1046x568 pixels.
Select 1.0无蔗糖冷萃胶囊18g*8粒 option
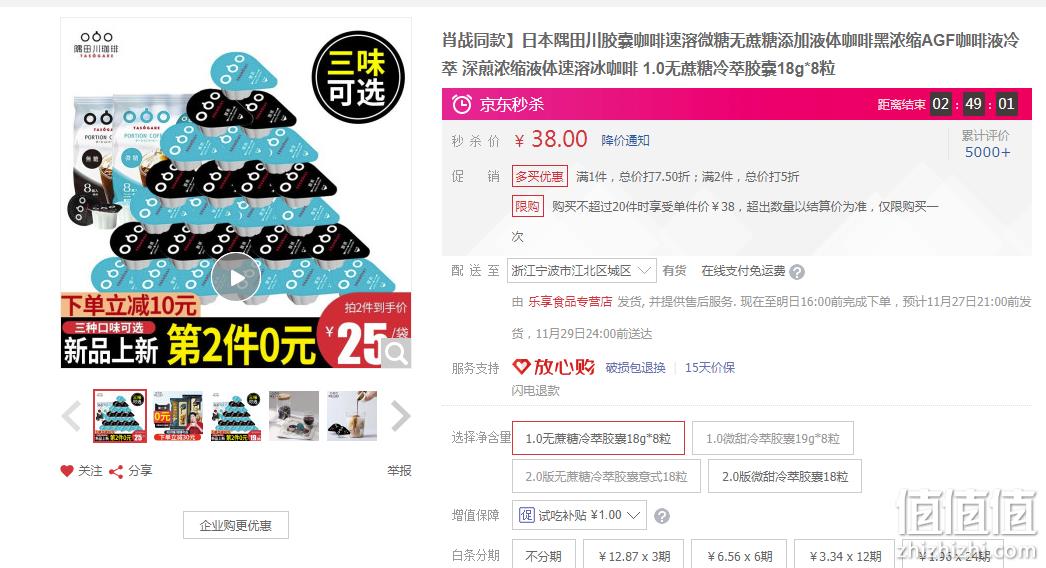(x=598, y=439)
